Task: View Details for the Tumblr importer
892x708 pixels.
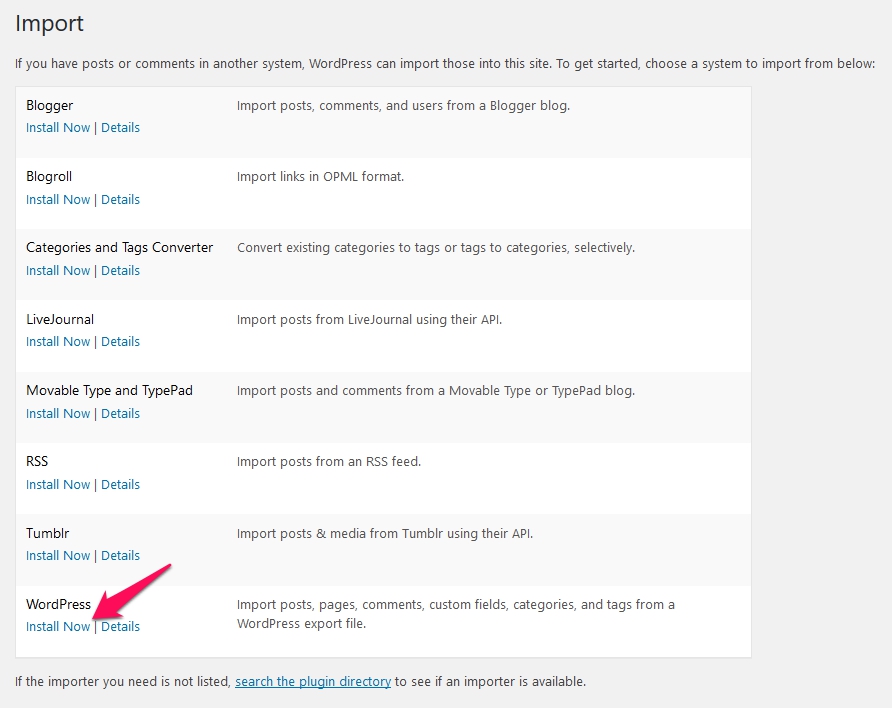Action: click(121, 556)
